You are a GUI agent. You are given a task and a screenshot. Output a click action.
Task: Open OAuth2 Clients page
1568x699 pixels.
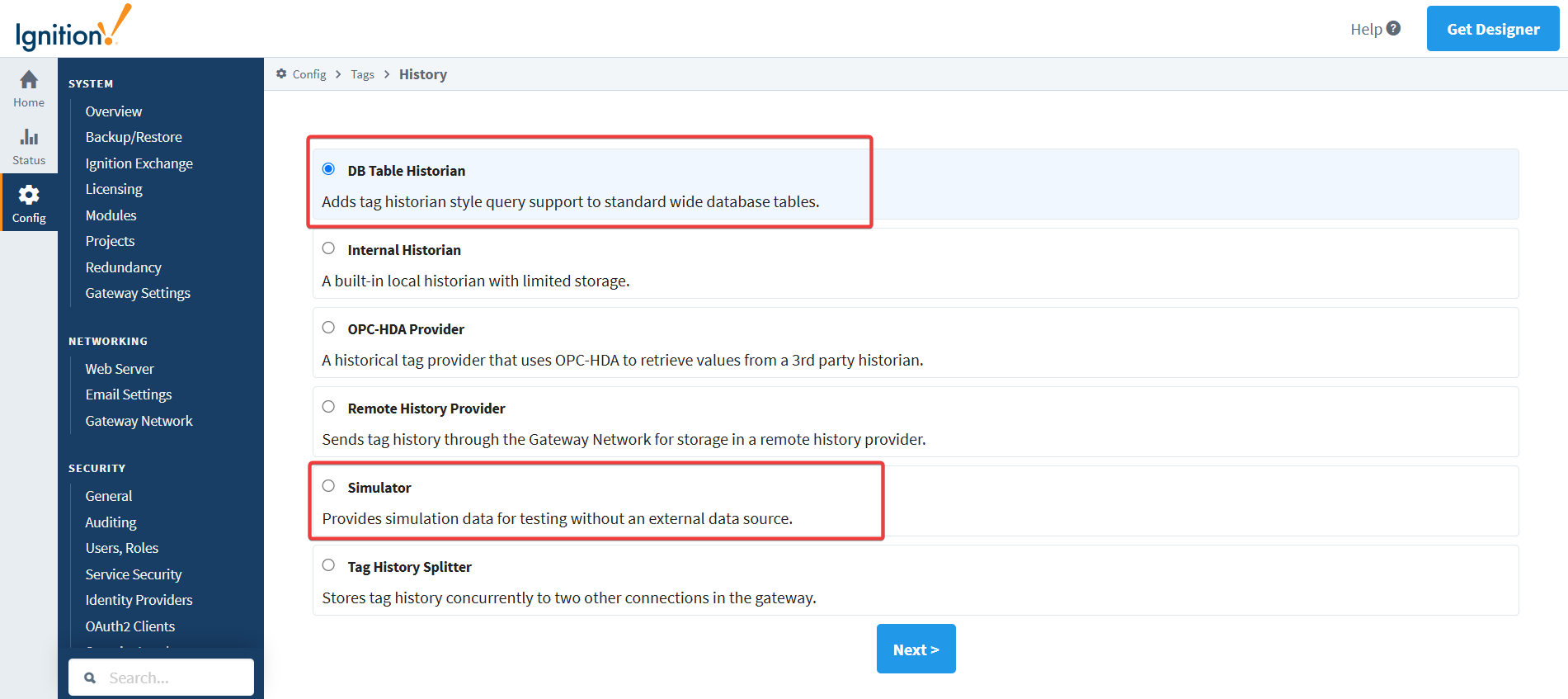click(x=130, y=626)
